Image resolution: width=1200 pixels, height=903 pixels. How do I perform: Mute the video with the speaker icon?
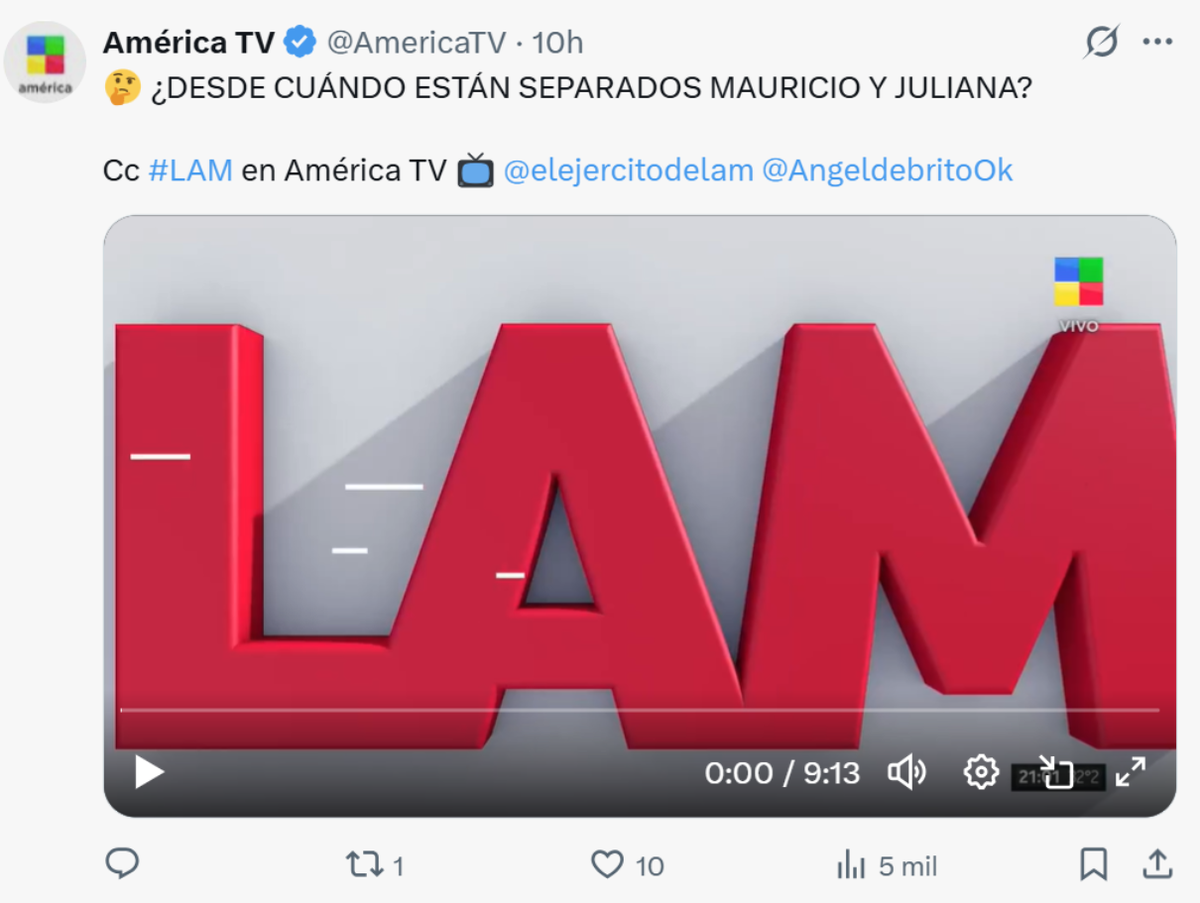pyautogui.click(x=907, y=772)
